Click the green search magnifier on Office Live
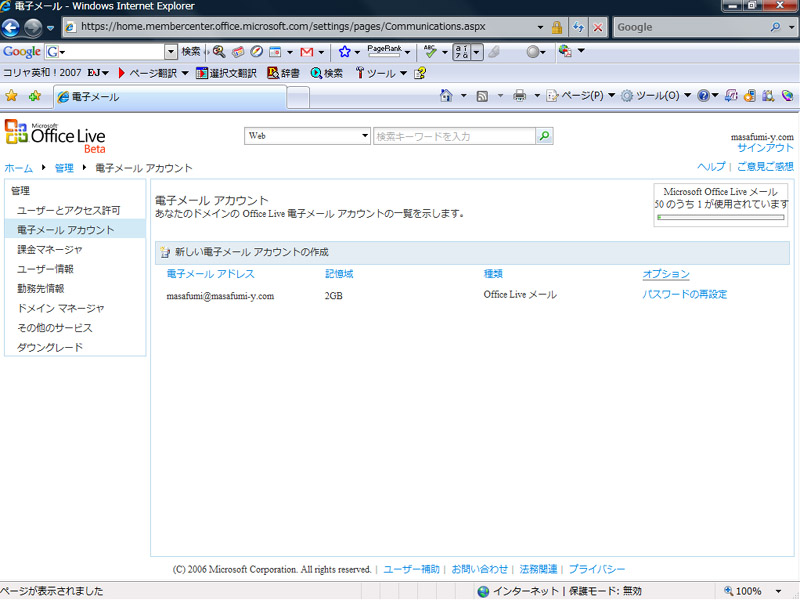This screenshot has height=600, width=800. point(544,136)
